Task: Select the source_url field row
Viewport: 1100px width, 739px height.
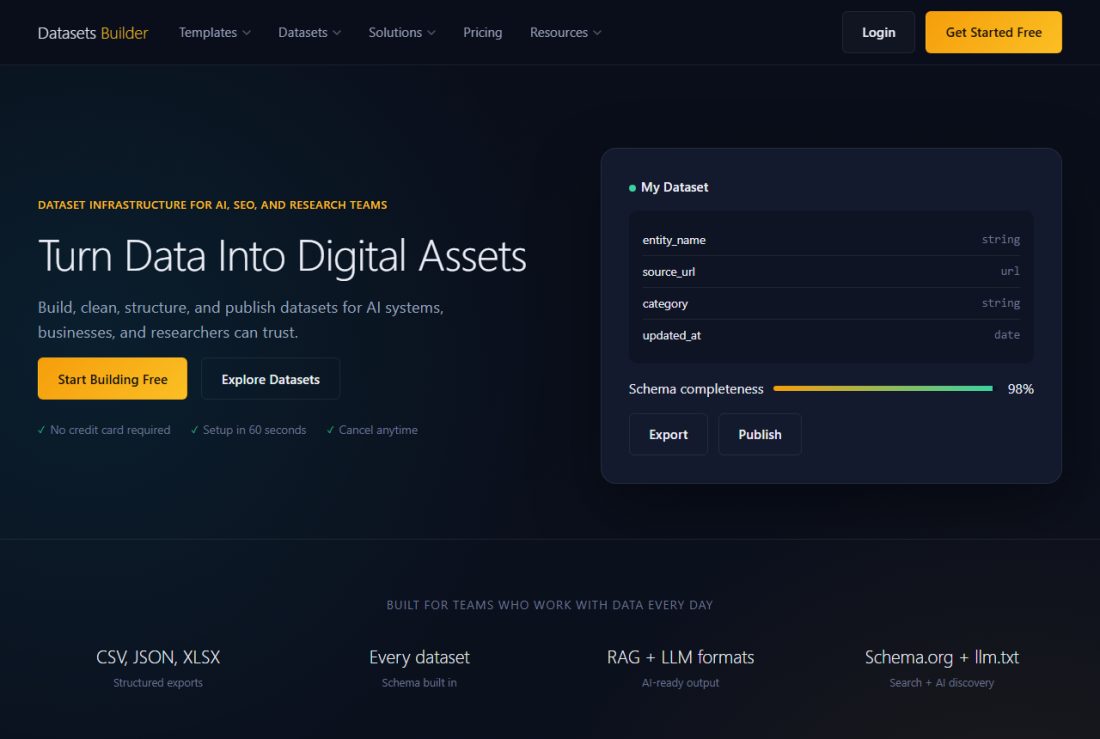Action: click(831, 272)
